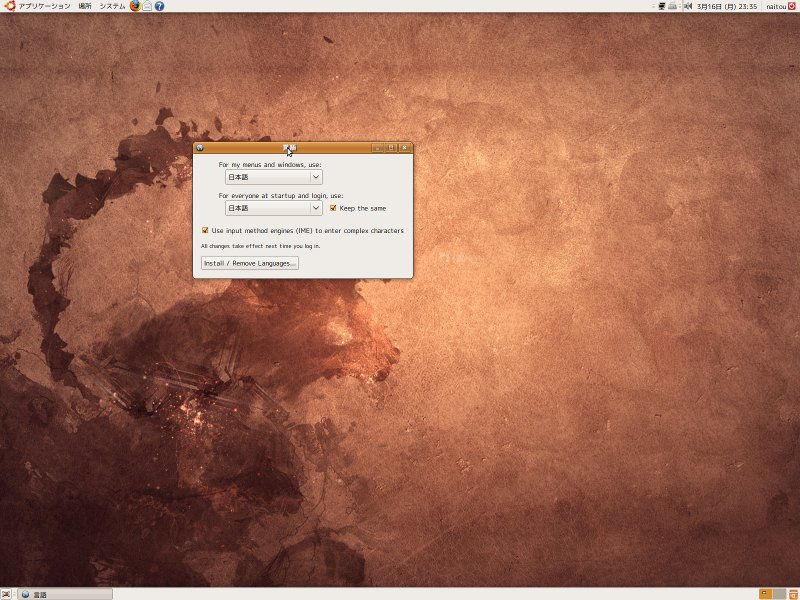This screenshot has width=800, height=600.
Task: Click the naitou user name
Action: pyautogui.click(x=775, y=6)
